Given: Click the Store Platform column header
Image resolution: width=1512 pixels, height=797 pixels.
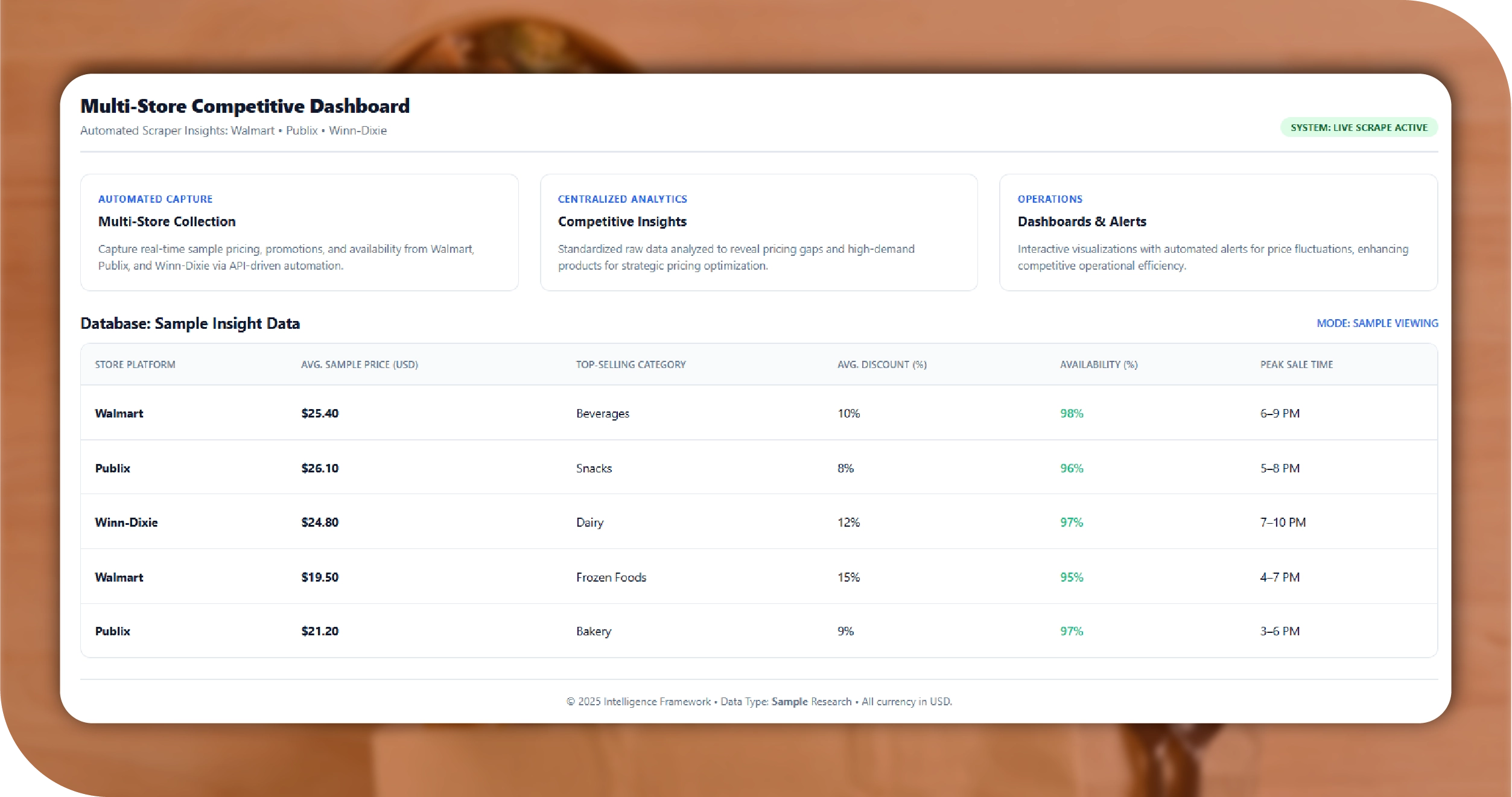Looking at the screenshot, I should [135, 364].
